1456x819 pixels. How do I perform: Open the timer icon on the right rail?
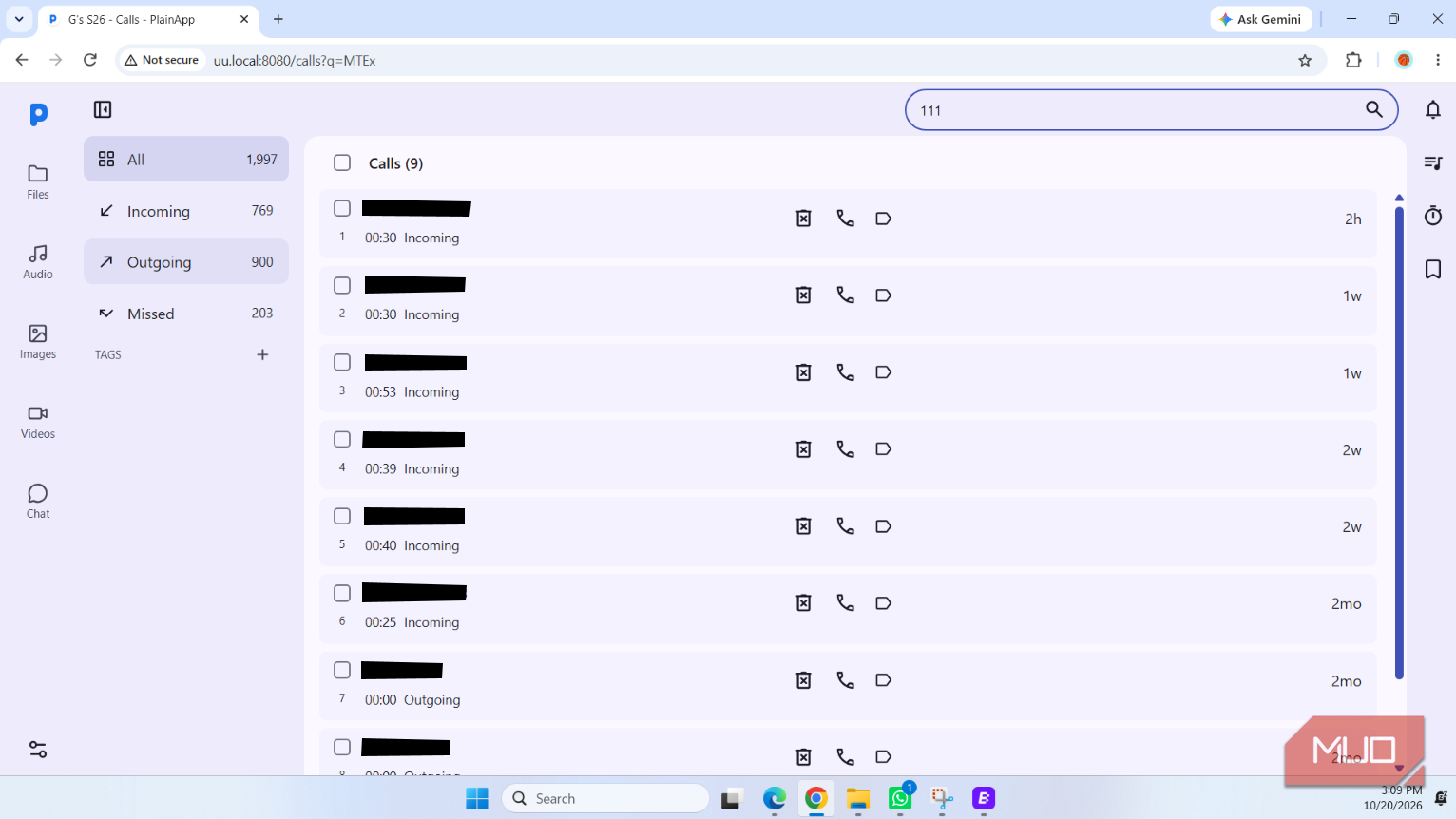[1433, 216]
